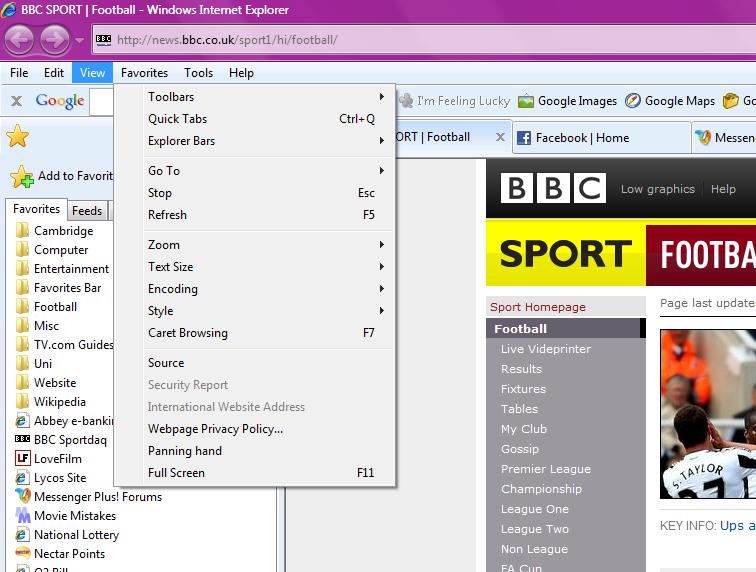756x572 pixels.
Task: Open the Cambridge favorites folder
Action: click(x=63, y=231)
